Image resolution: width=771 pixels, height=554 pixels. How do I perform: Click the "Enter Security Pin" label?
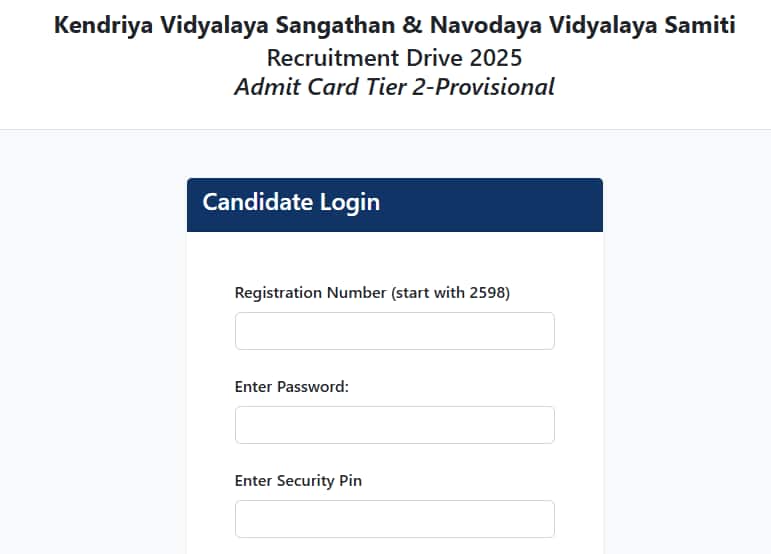pos(298,481)
